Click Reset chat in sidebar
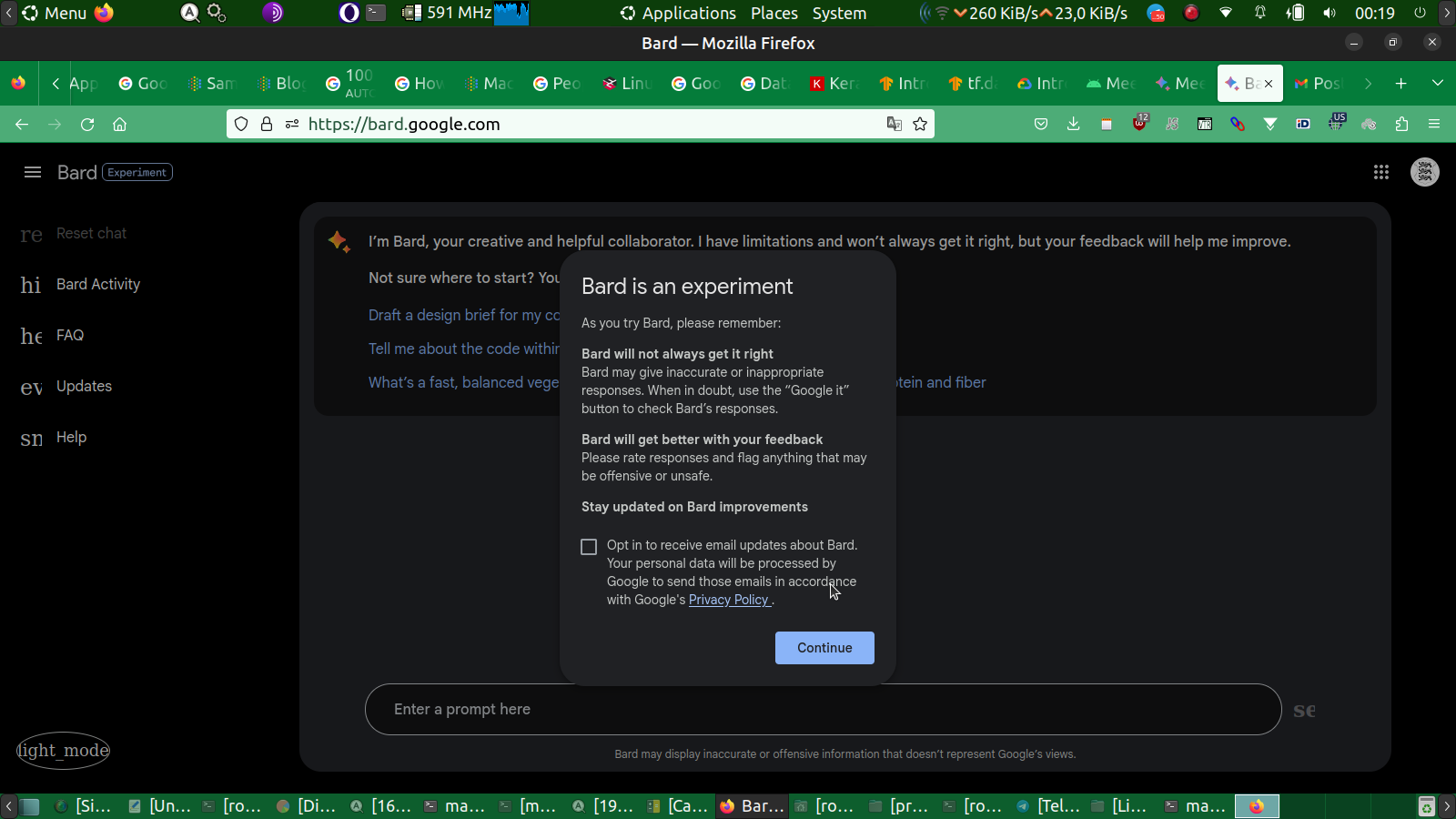This screenshot has height=819, width=1456. click(91, 233)
